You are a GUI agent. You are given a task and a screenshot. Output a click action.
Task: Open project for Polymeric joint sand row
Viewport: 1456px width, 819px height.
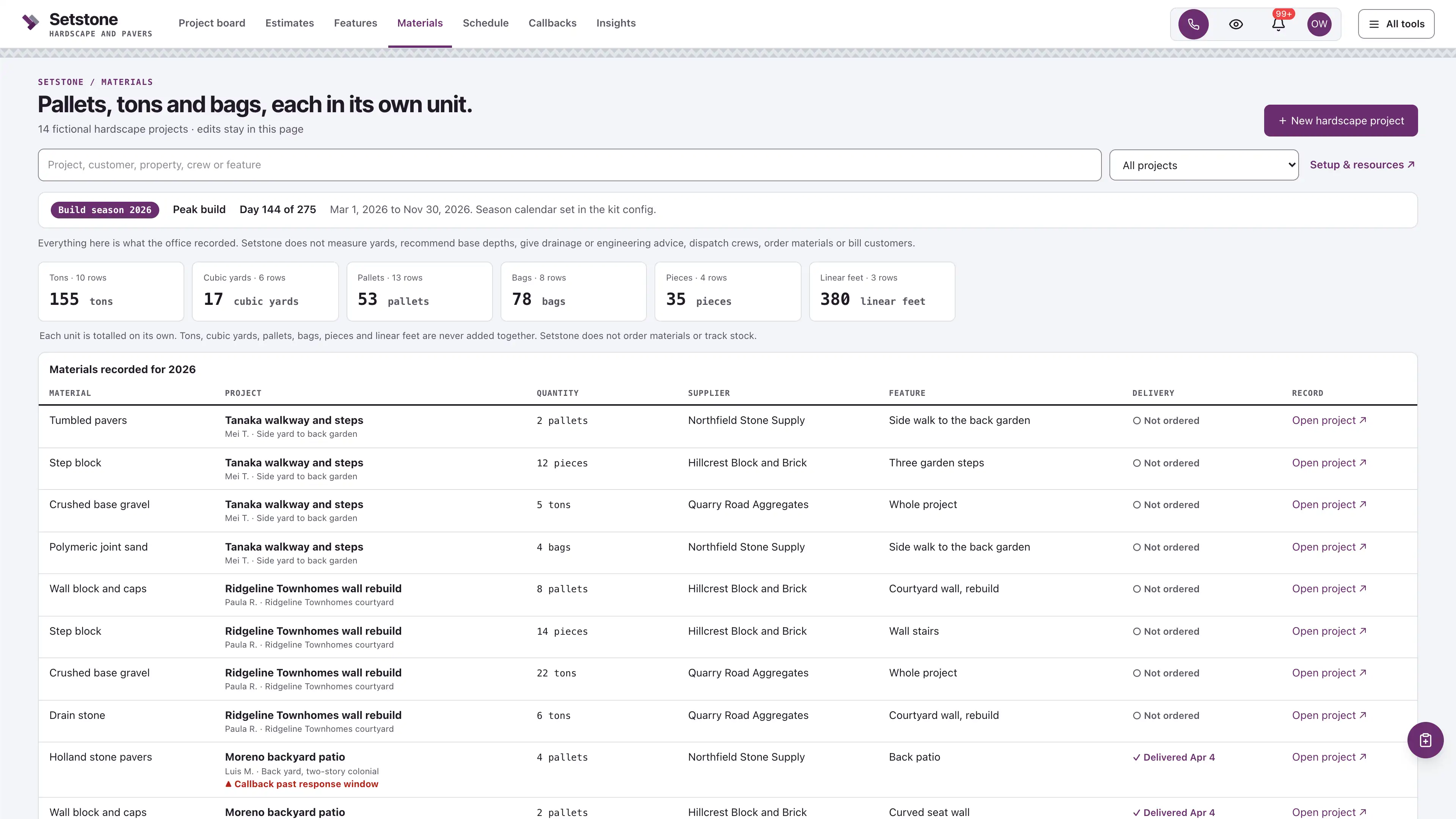pyautogui.click(x=1329, y=546)
